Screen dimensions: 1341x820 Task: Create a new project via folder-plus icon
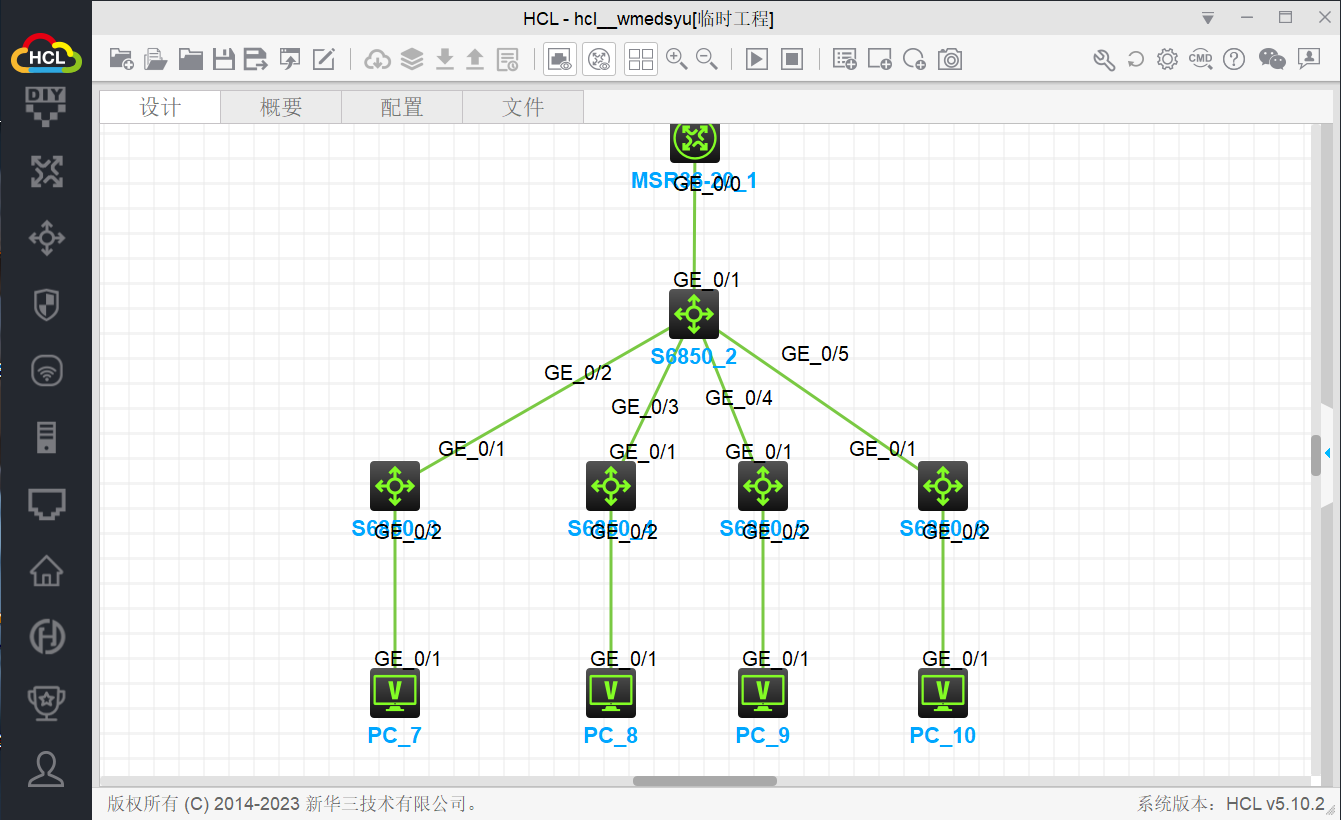[122, 59]
